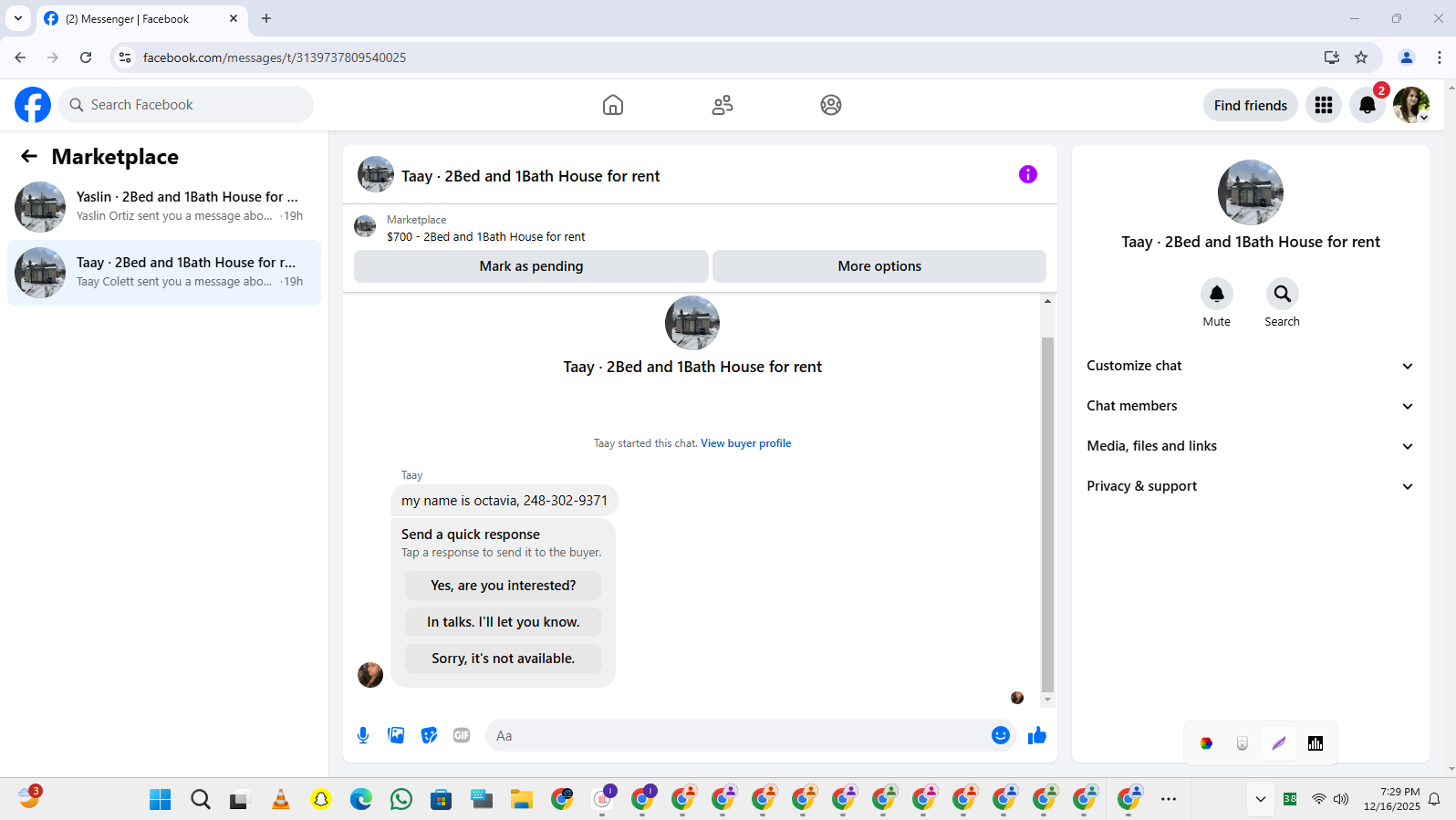Open the Facebook logo home link
This screenshot has height=820, width=1456.
(x=33, y=105)
